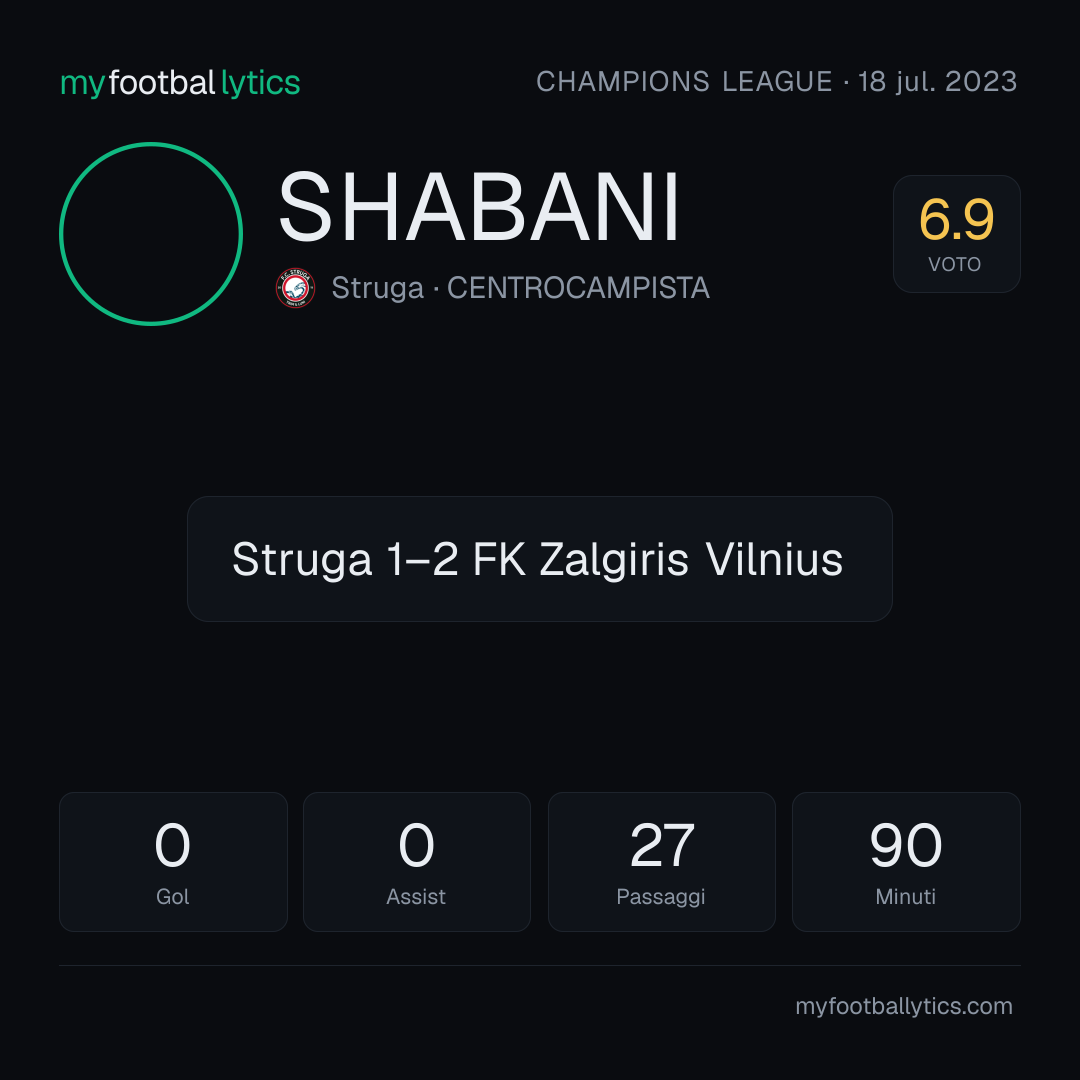Viewport: 1080px width, 1080px height.
Task: Click the Struga · Centrocampista subtitle
Action: pyautogui.click(x=521, y=288)
